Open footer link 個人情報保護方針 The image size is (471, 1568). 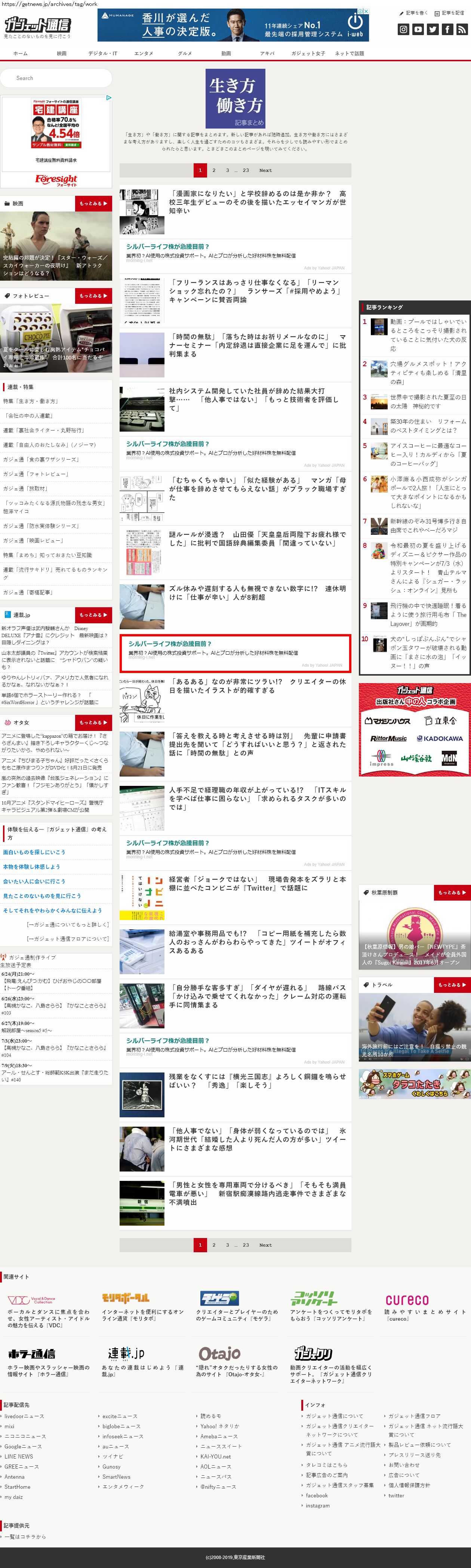click(x=409, y=1485)
